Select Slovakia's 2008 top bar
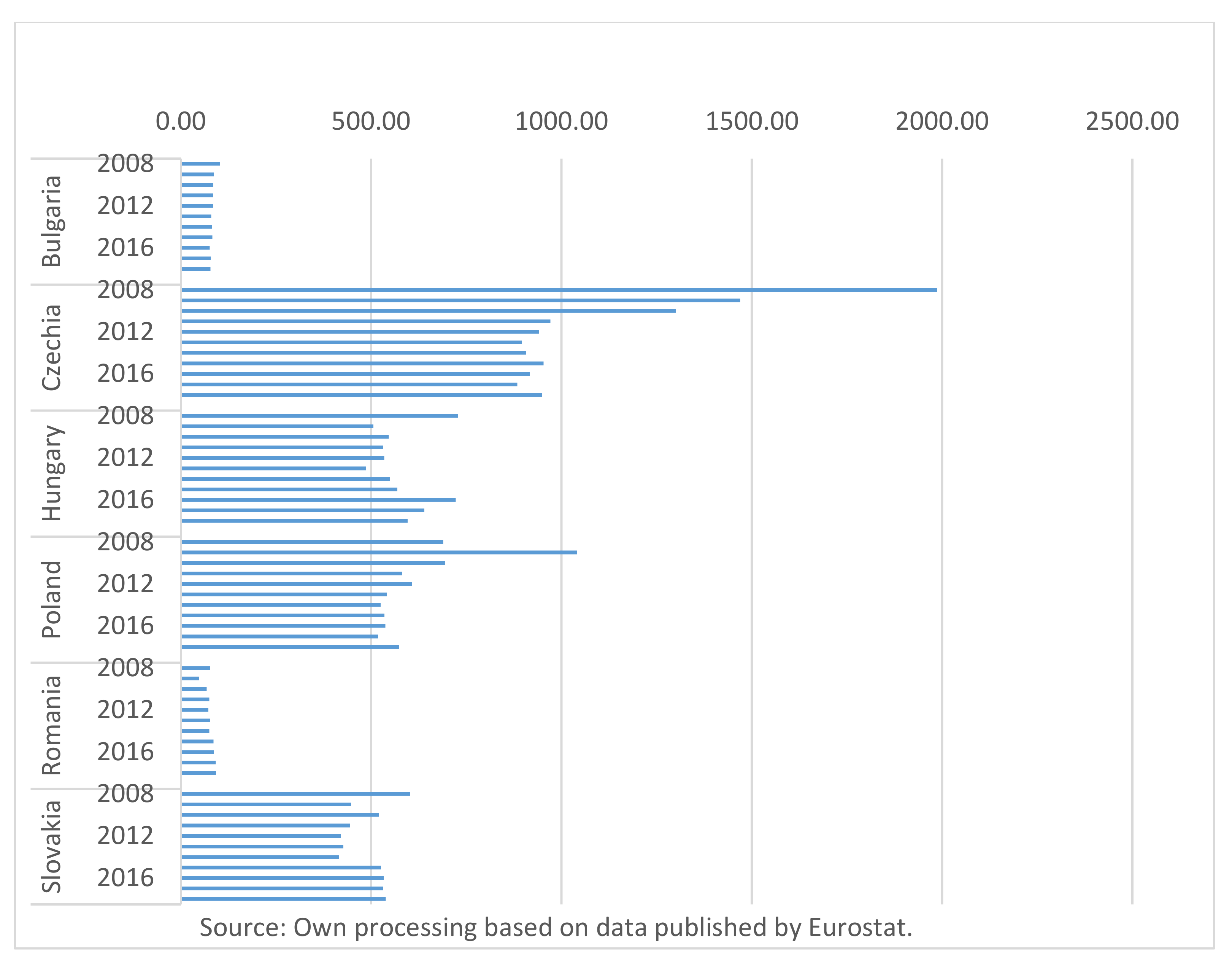Screen dimensions: 1232x963 [295, 793]
